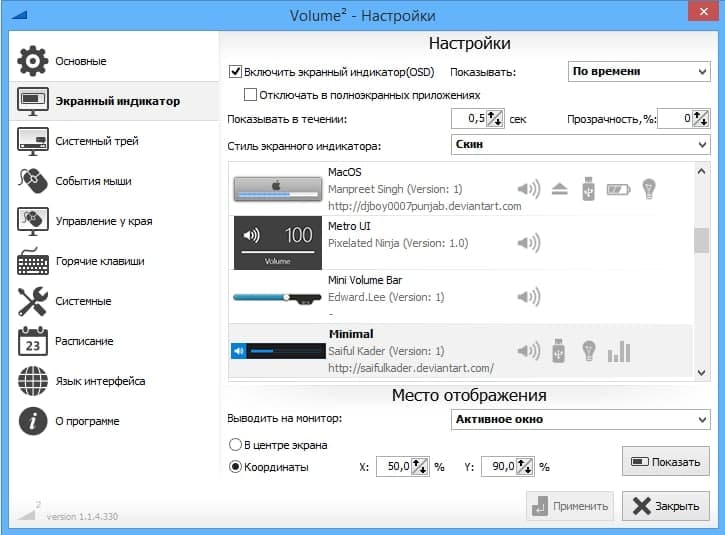Open the Экранный индикатор section
725x535 pixels.
point(114,101)
